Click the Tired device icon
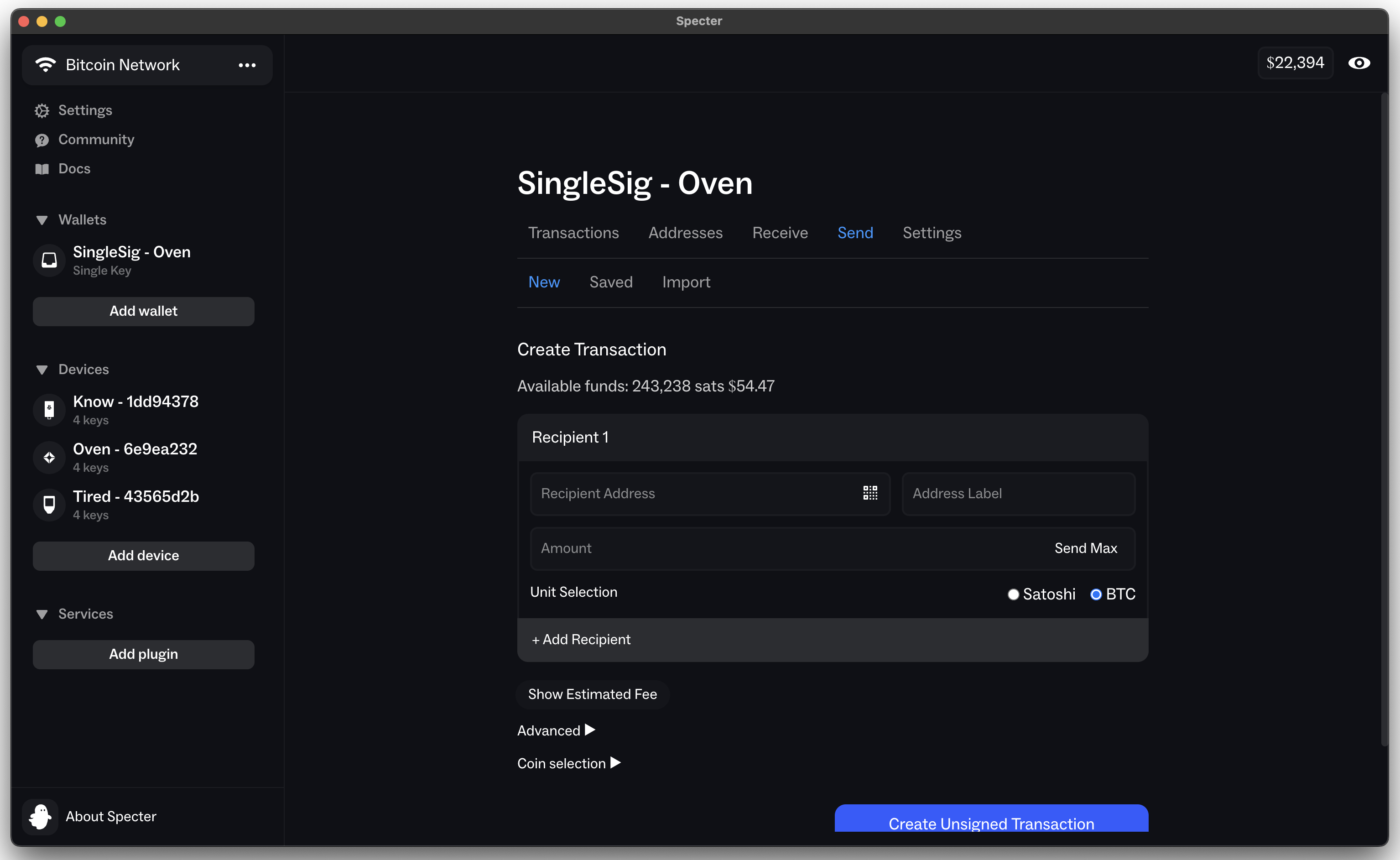This screenshot has width=1400, height=860. point(49,505)
